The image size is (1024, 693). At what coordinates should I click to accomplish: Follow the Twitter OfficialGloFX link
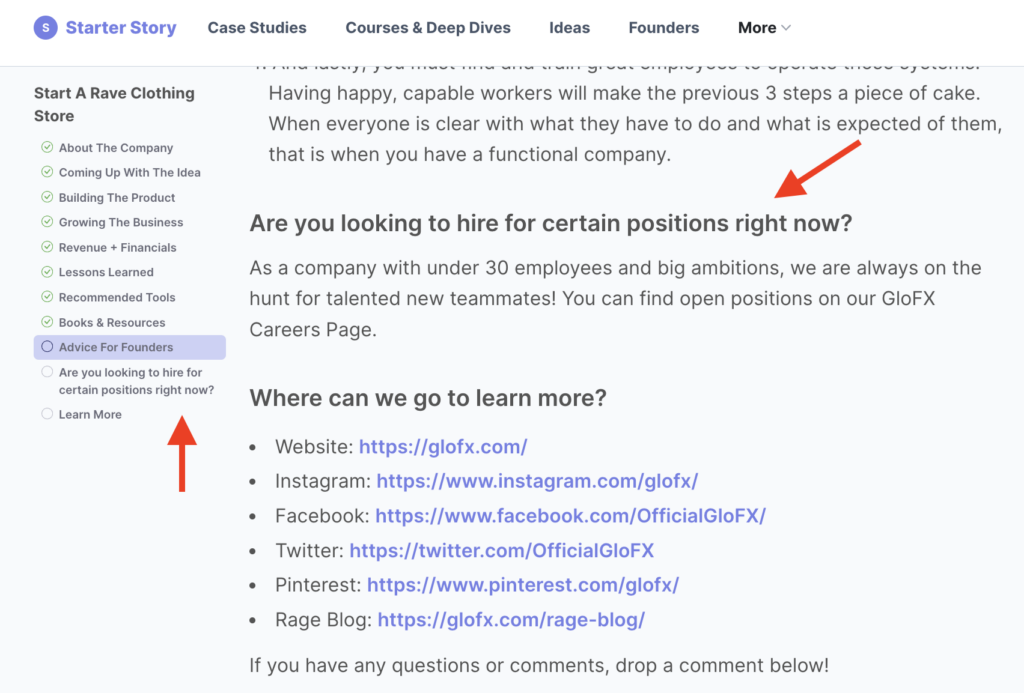[x=502, y=551]
